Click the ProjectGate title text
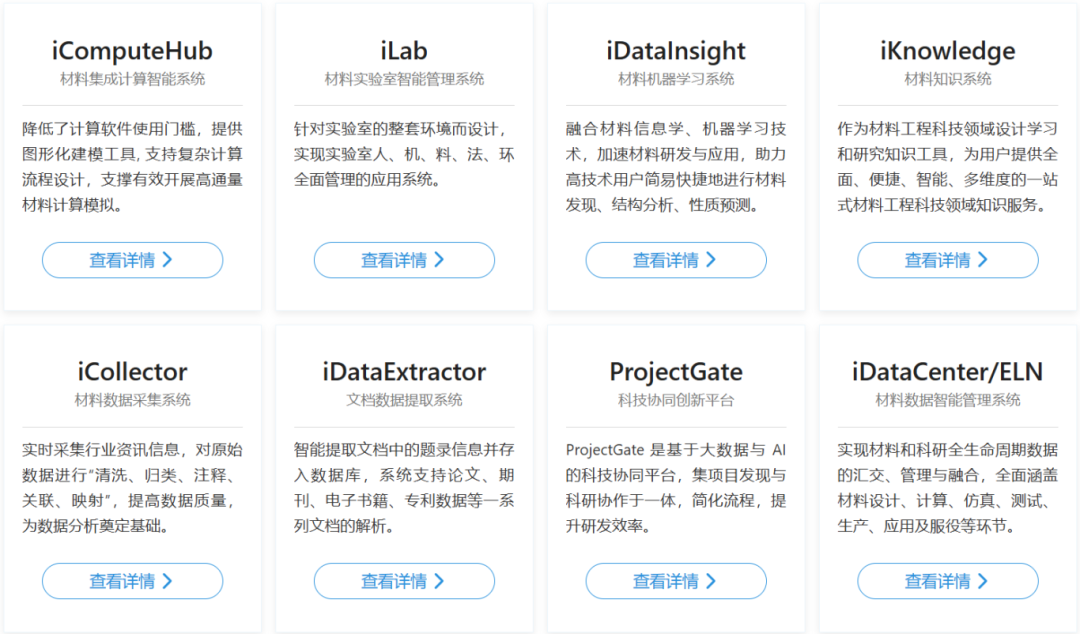1080x634 pixels. pos(676,372)
